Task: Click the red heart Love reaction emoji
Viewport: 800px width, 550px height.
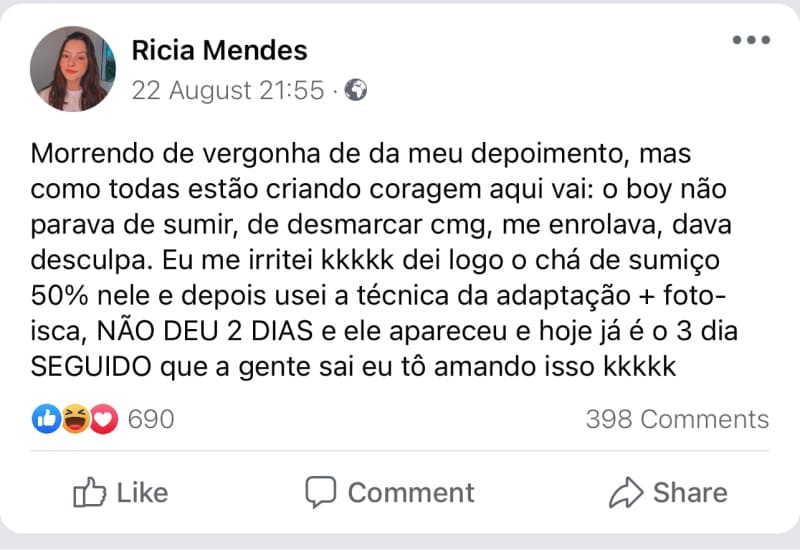Action: tap(103, 419)
